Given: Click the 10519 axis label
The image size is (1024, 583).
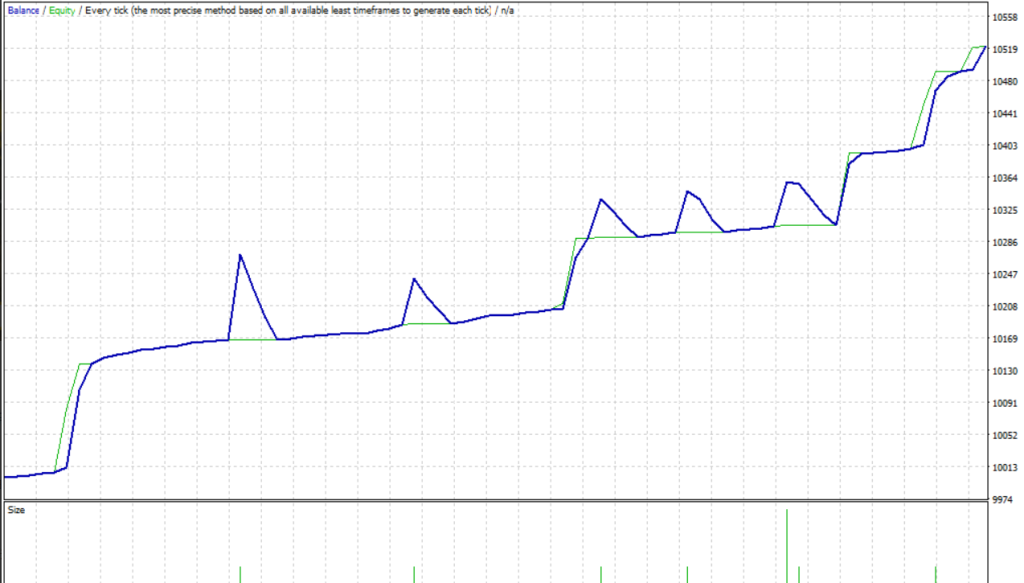Looking at the screenshot, I should [1005, 50].
